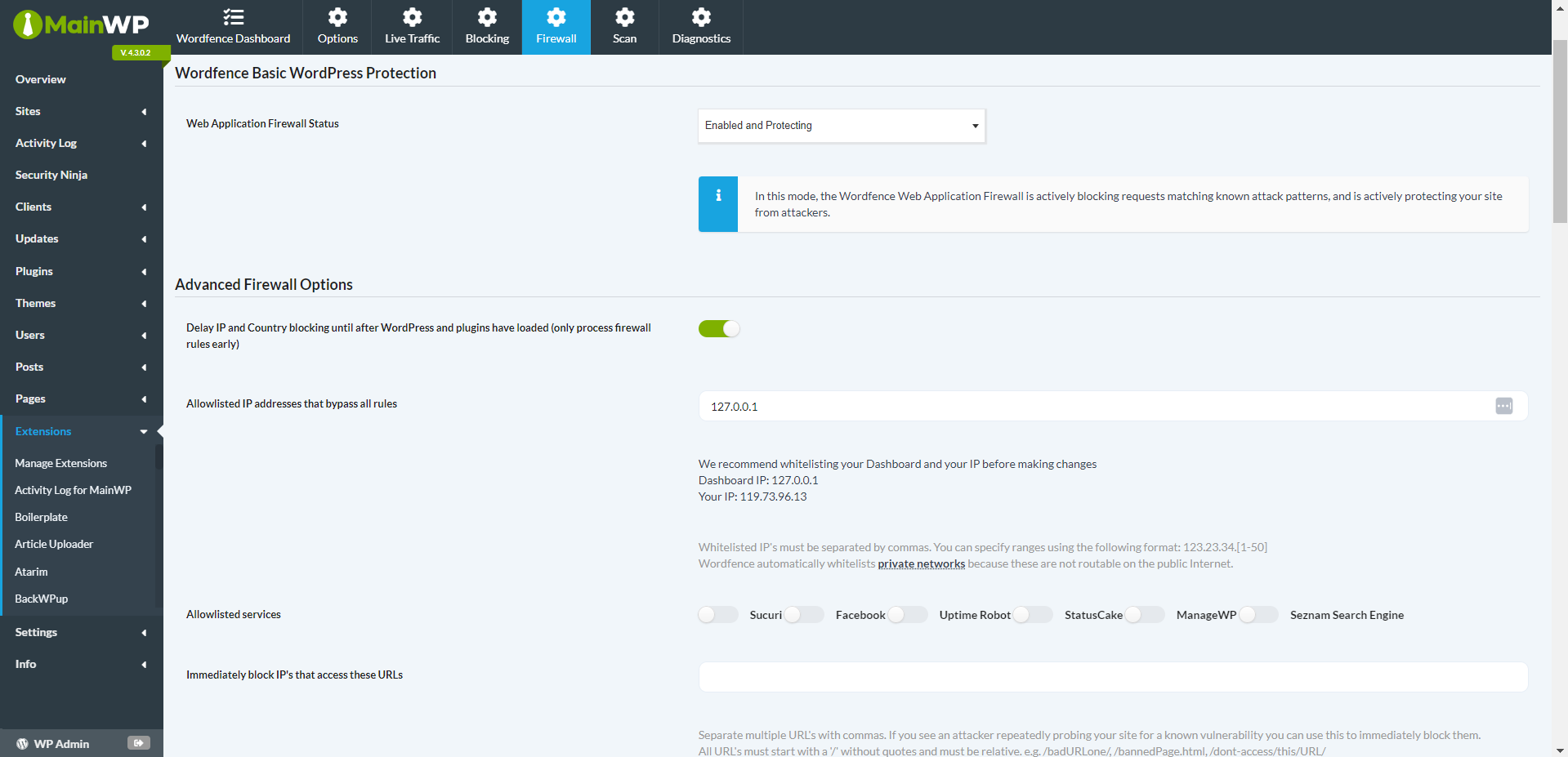Click the Live Traffic gear icon
The width and height of the screenshot is (1568, 757).
pos(413,17)
